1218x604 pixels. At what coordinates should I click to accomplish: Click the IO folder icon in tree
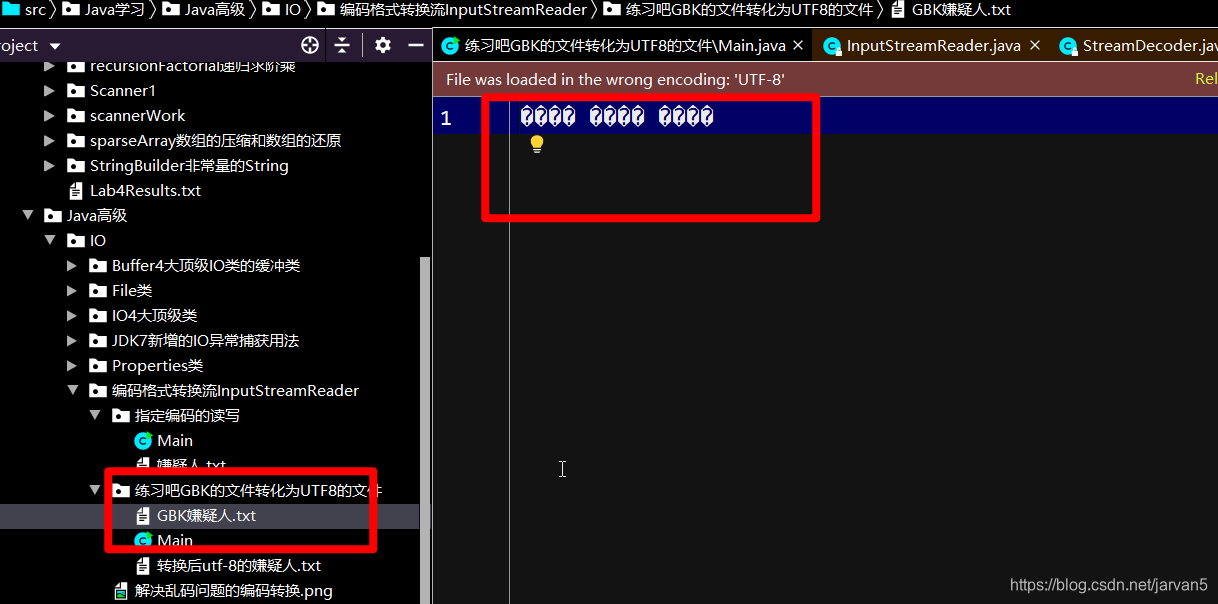tap(75, 241)
